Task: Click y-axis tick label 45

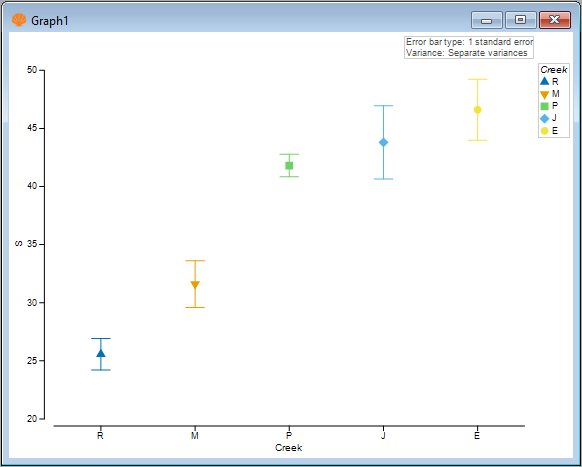Action: click(32, 128)
